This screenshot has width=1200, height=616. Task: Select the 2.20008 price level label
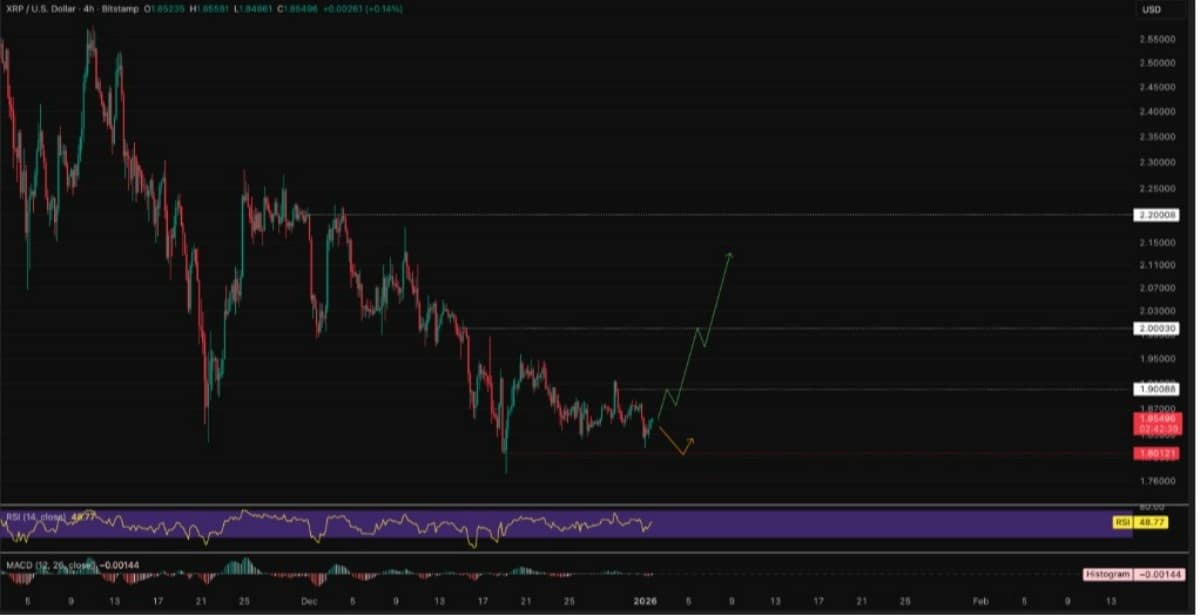click(1158, 215)
